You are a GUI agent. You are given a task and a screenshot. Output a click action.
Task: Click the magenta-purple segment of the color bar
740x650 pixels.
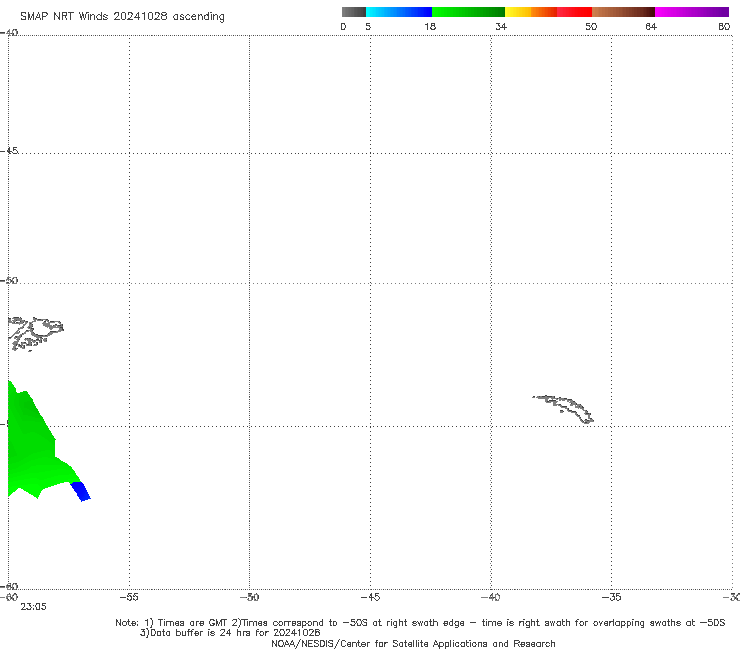click(692, 12)
